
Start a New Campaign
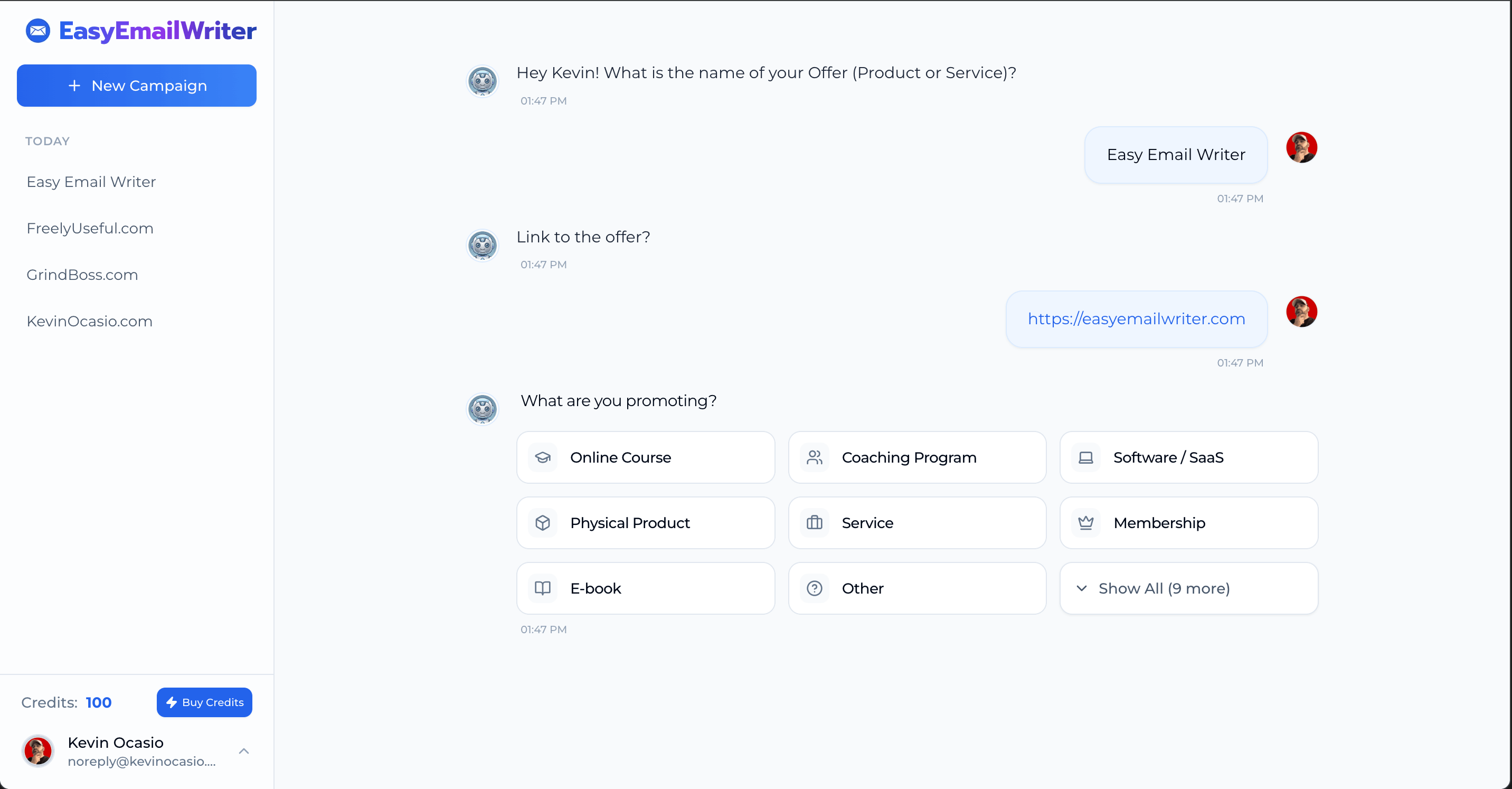pos(137,85)
